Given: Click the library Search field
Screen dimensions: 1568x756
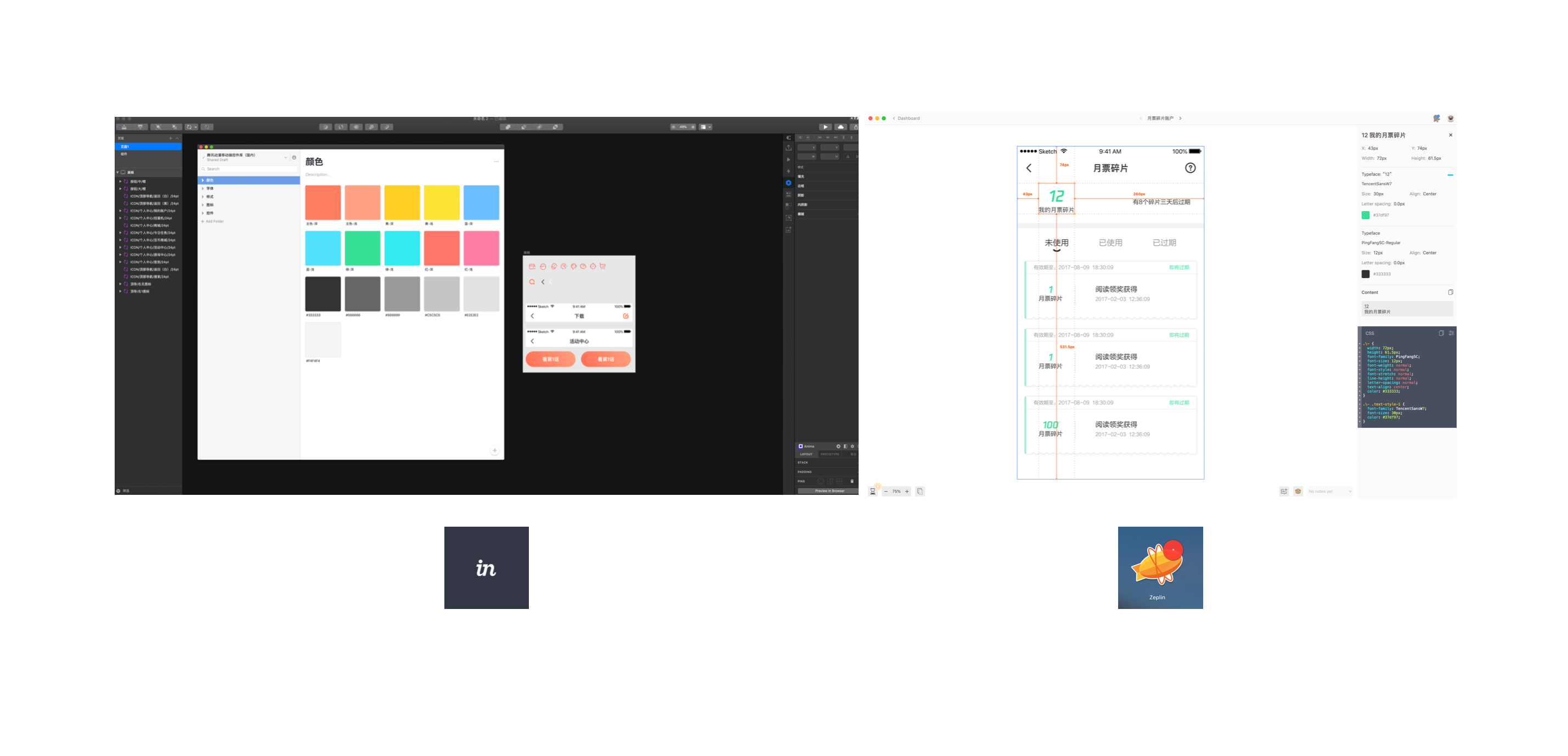Looking at the screenshot, I should point(250,169).
